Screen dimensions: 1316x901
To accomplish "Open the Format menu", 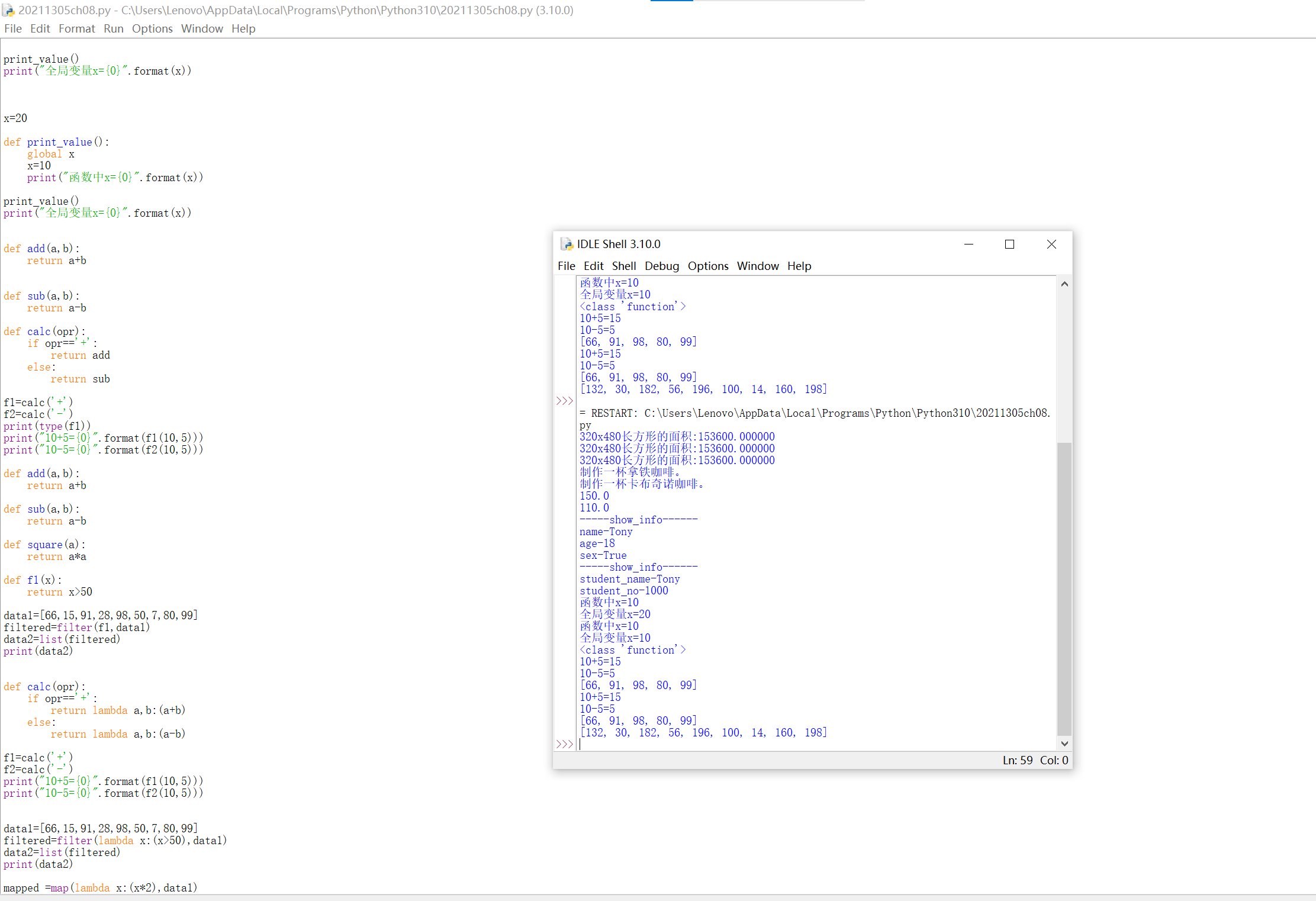I will pos(76,28).
